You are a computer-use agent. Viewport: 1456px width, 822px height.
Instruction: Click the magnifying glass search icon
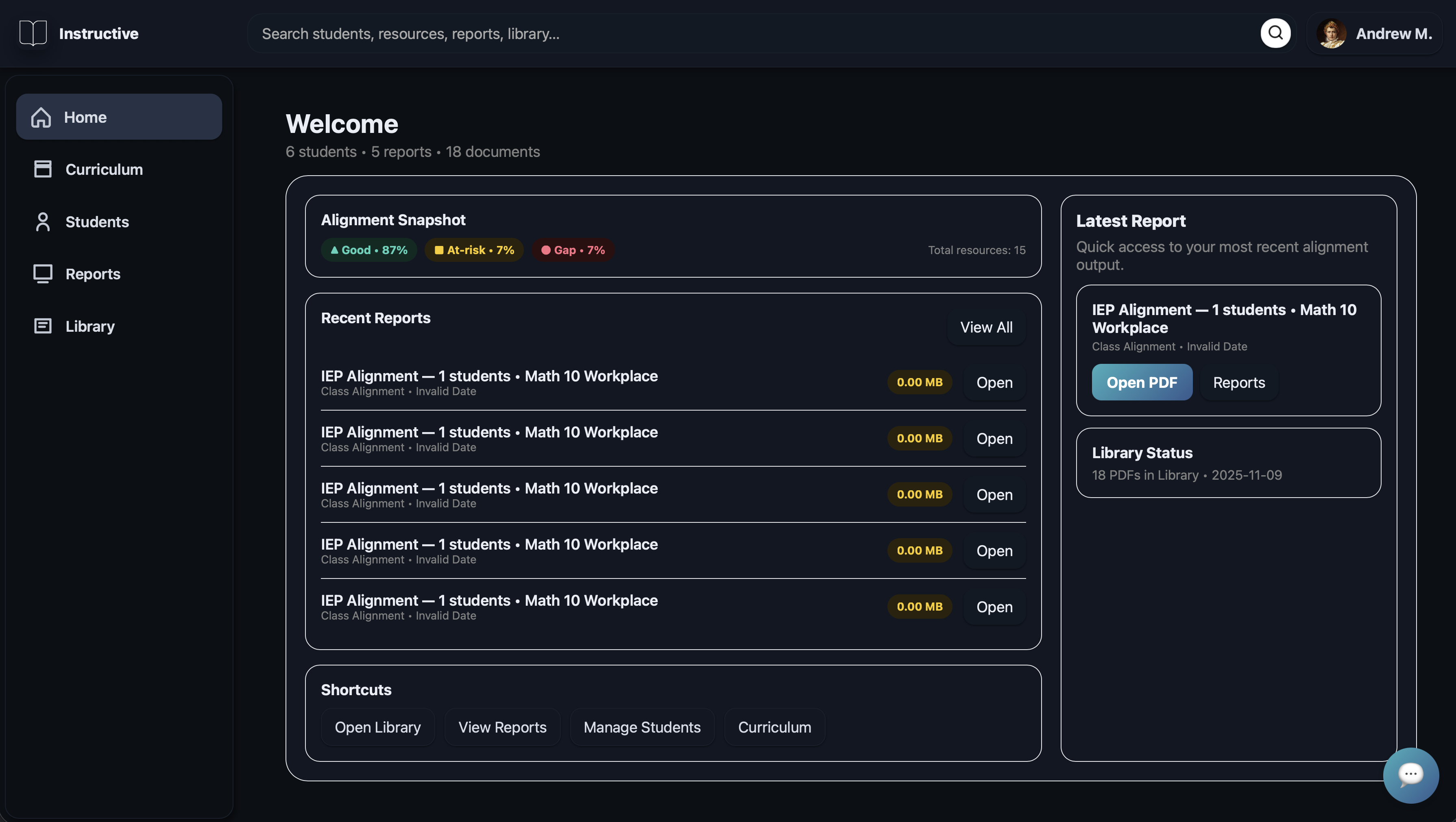point(1275,33)
